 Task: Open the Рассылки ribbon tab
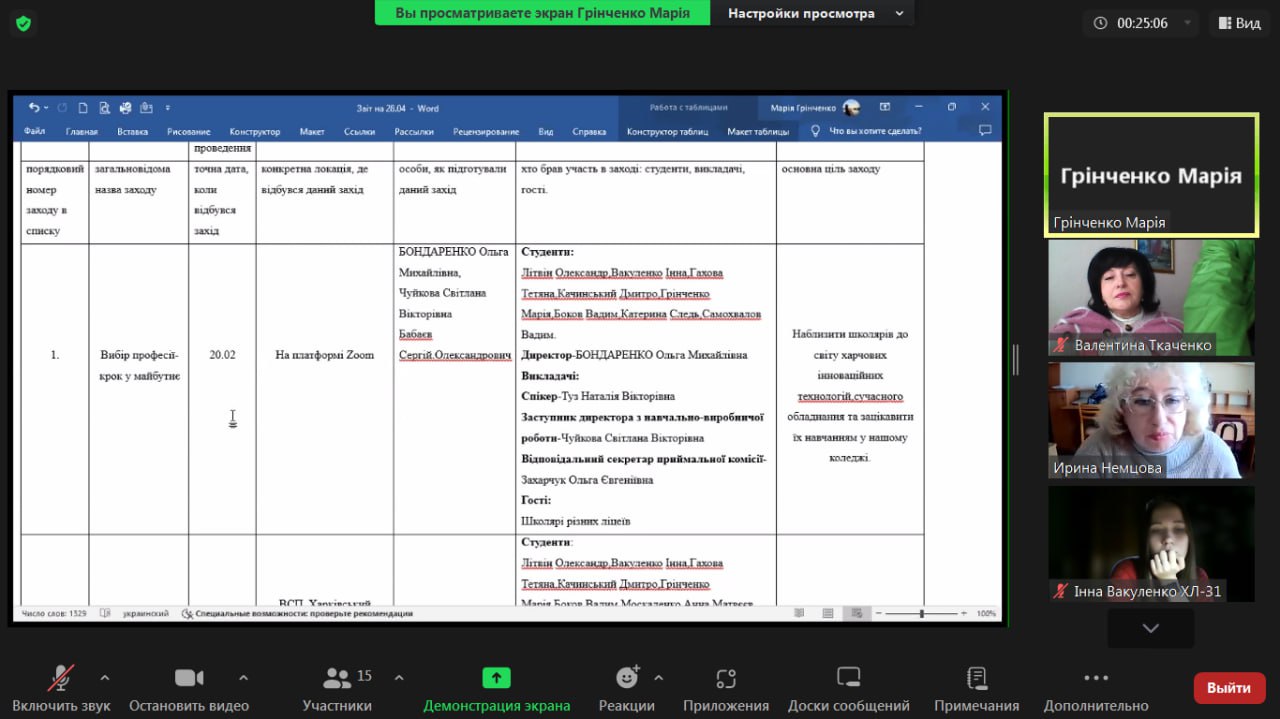click(414, 131)
